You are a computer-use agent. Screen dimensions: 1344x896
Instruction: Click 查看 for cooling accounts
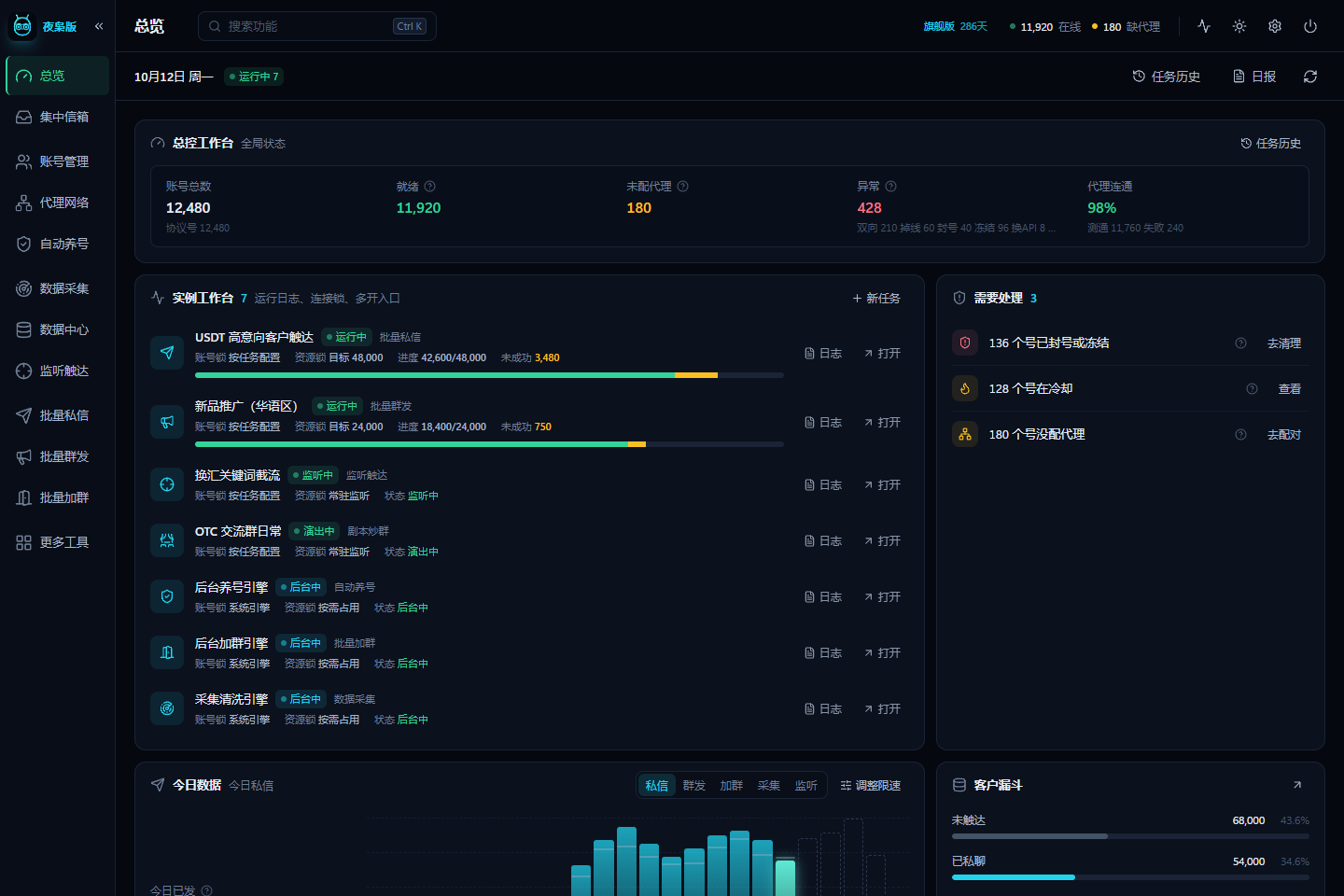[1290, 389]
